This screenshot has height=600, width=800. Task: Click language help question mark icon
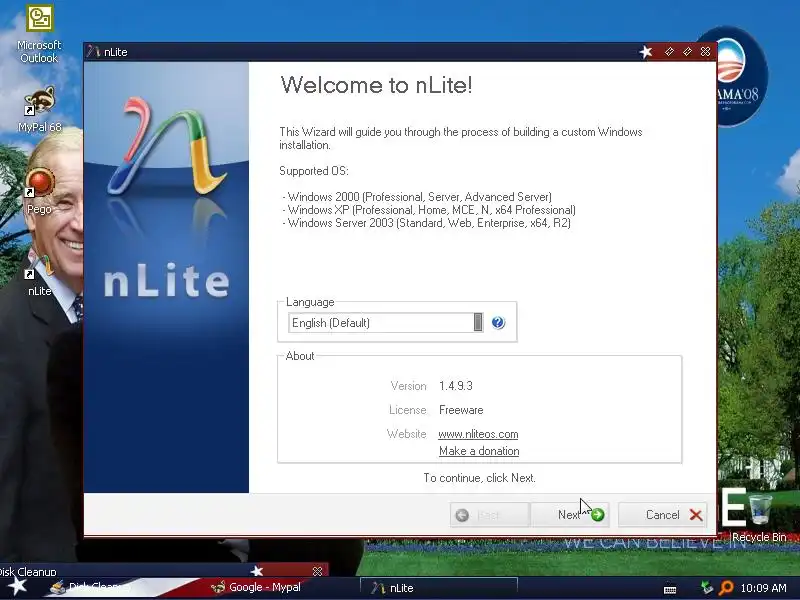(x=498, y=322)
